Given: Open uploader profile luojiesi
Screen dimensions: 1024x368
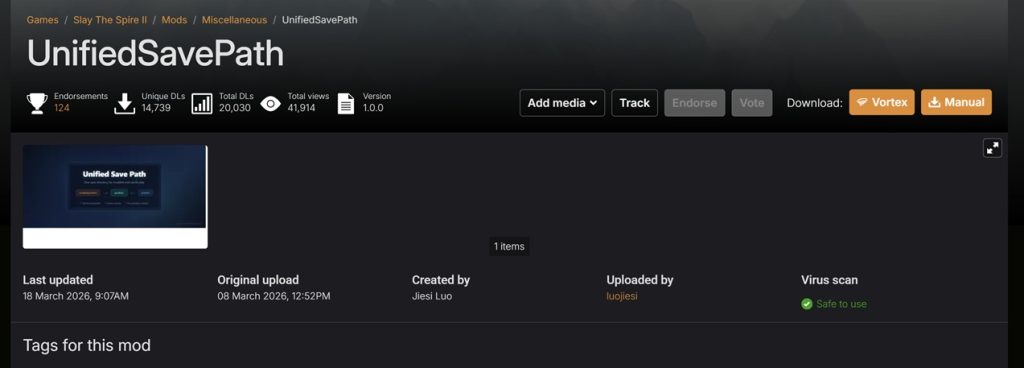Looking at the screenshot, I should (622, 296).
